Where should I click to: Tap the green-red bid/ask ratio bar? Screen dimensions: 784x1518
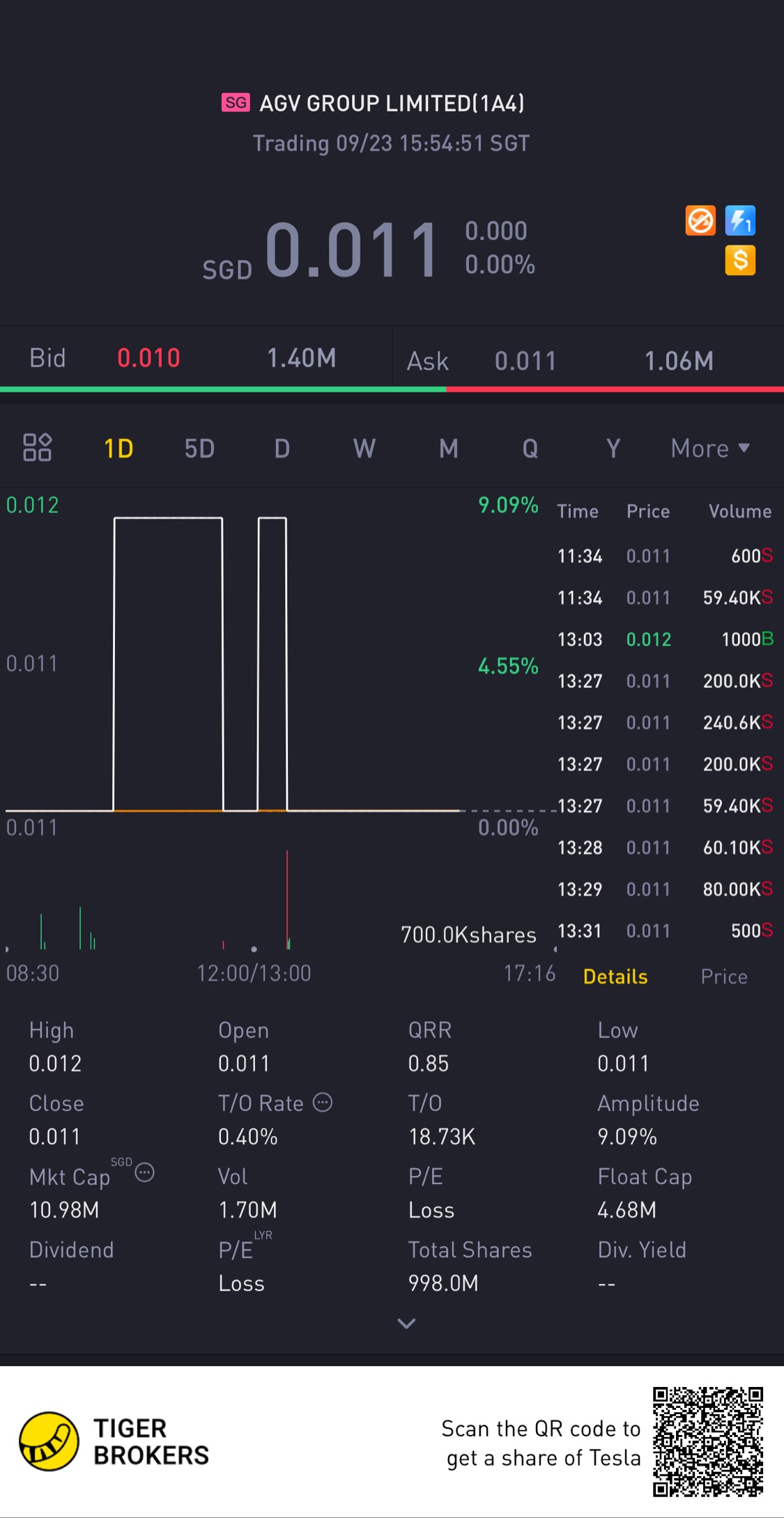coord(392,389)
